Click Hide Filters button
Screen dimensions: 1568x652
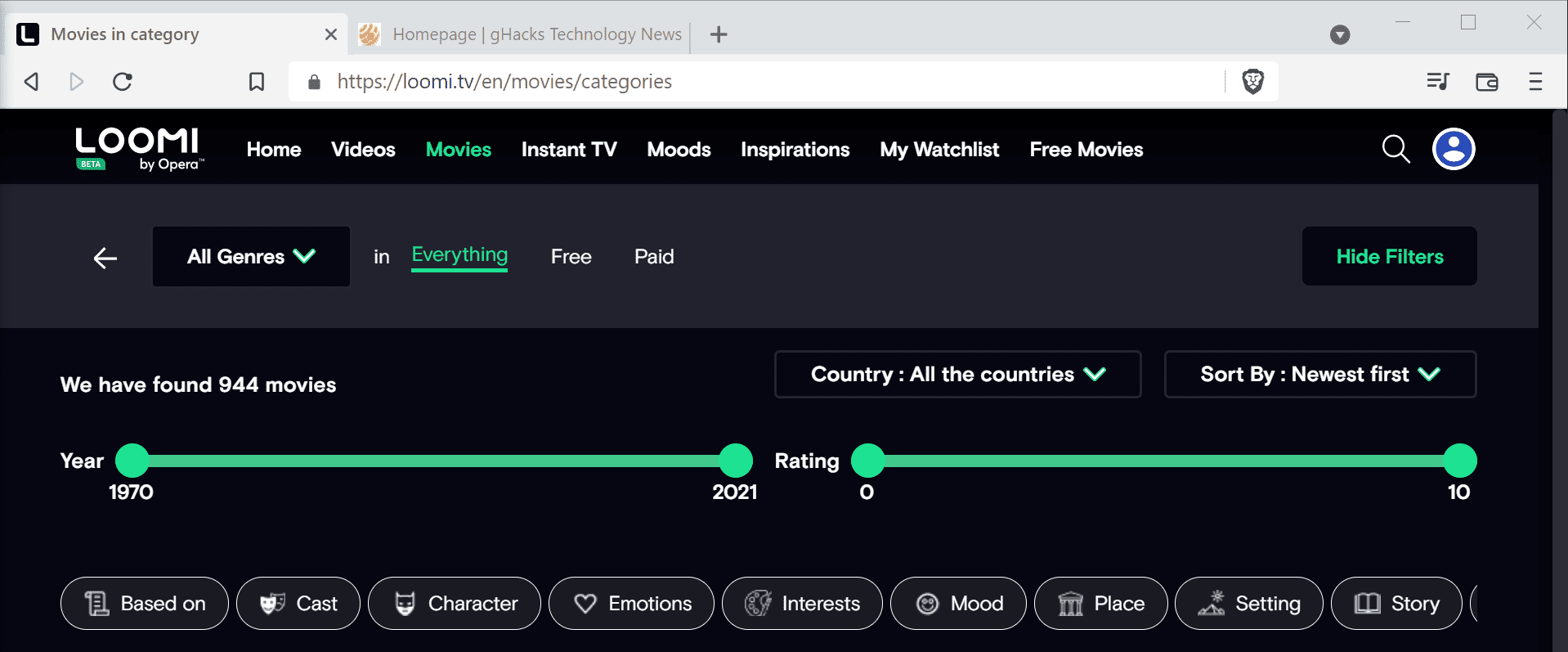(x=1389, y=256)
